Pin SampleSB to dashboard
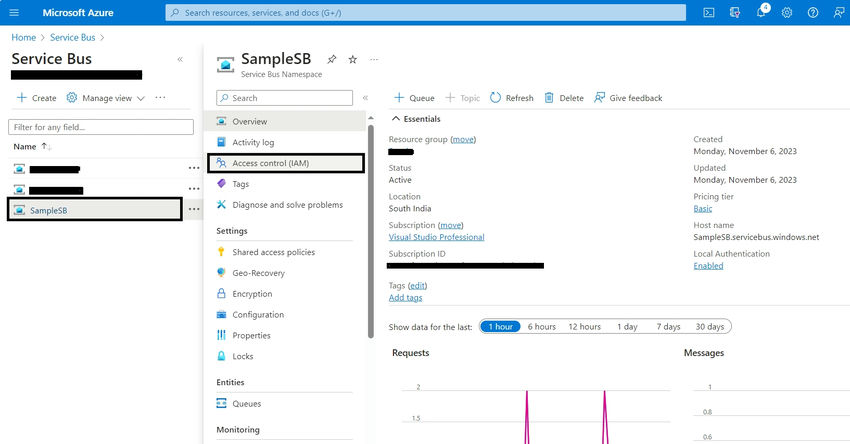 [x=331, y=59]
